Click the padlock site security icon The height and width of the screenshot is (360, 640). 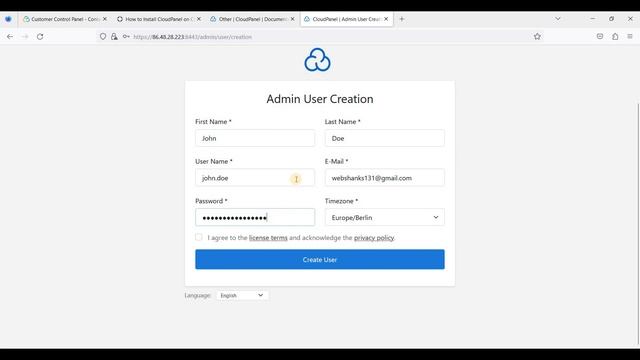pyautogui.click(x=114, y=37)
